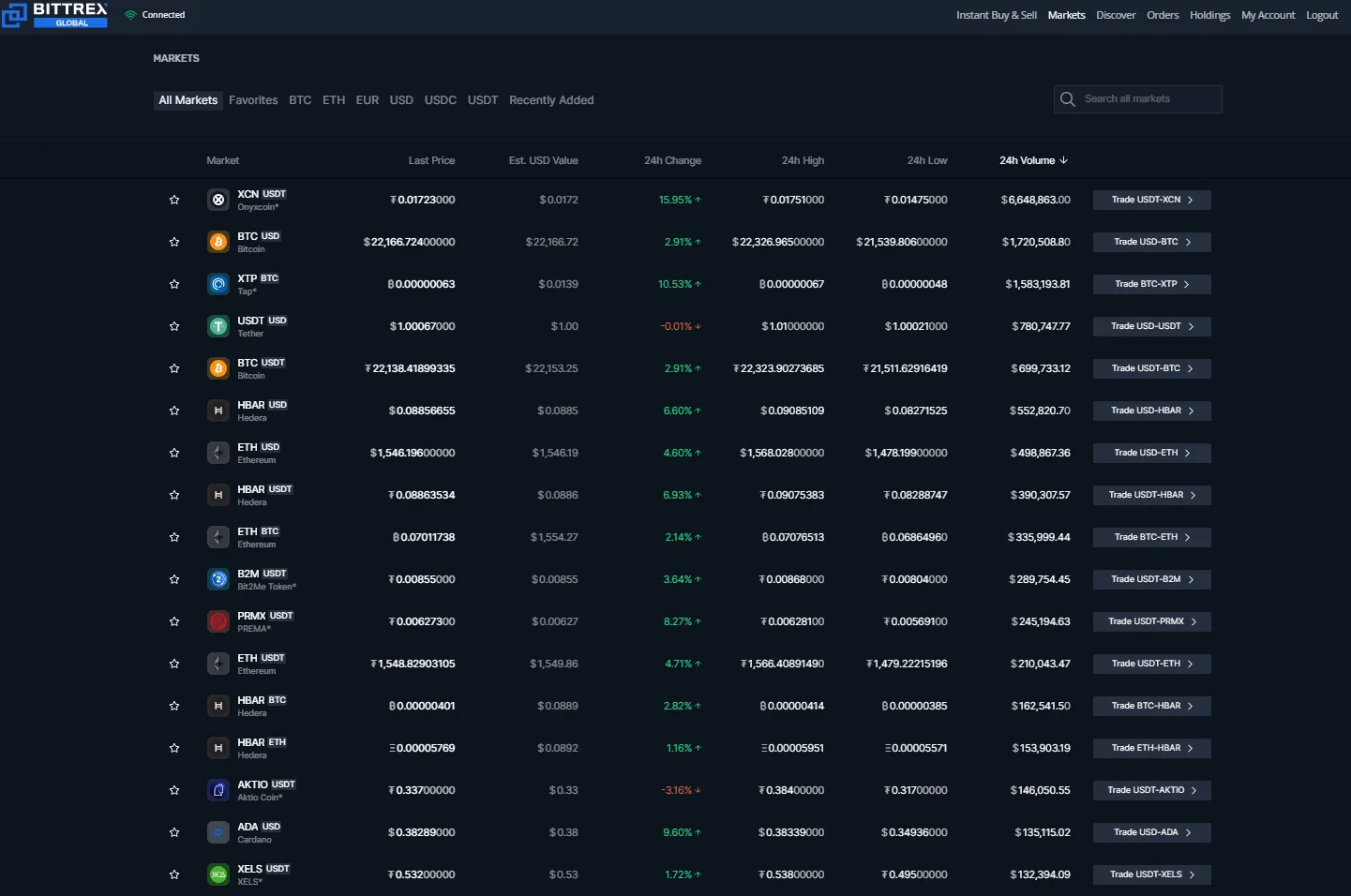
Task: Sort by Est. USD Value header
Action: coord(544,160)
